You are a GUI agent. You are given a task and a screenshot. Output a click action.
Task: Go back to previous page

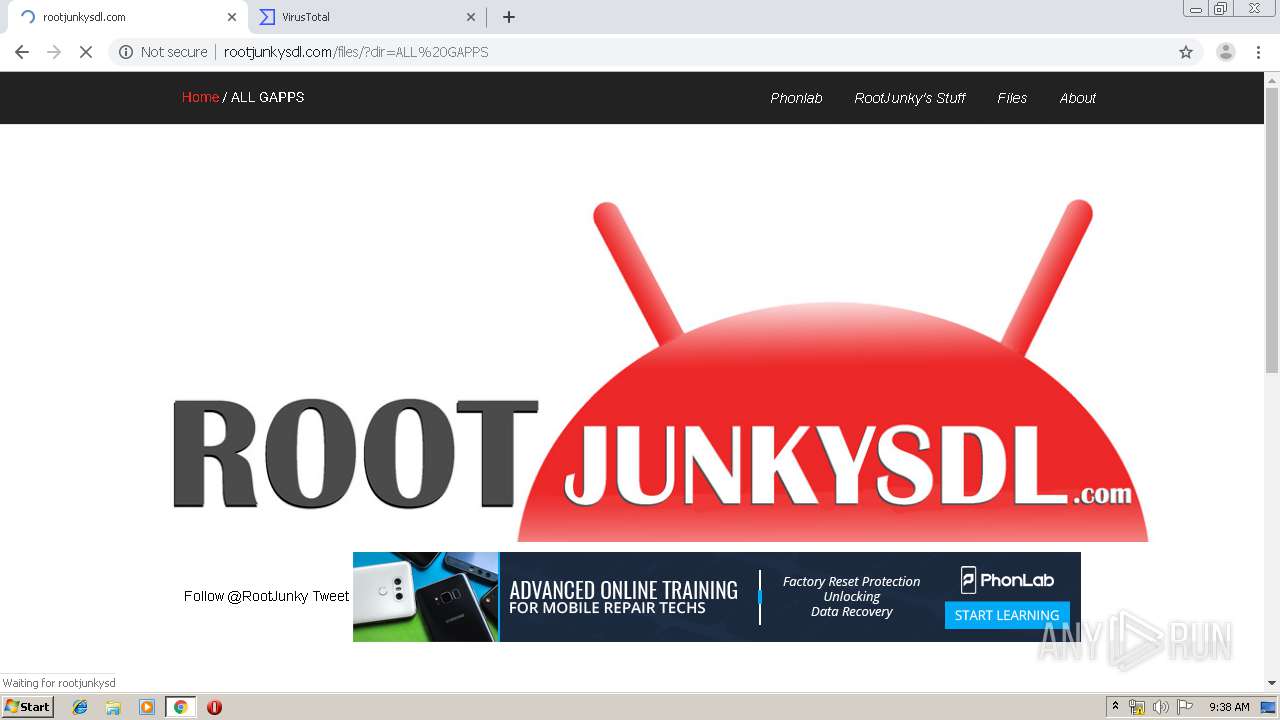[x=22, y=52]
